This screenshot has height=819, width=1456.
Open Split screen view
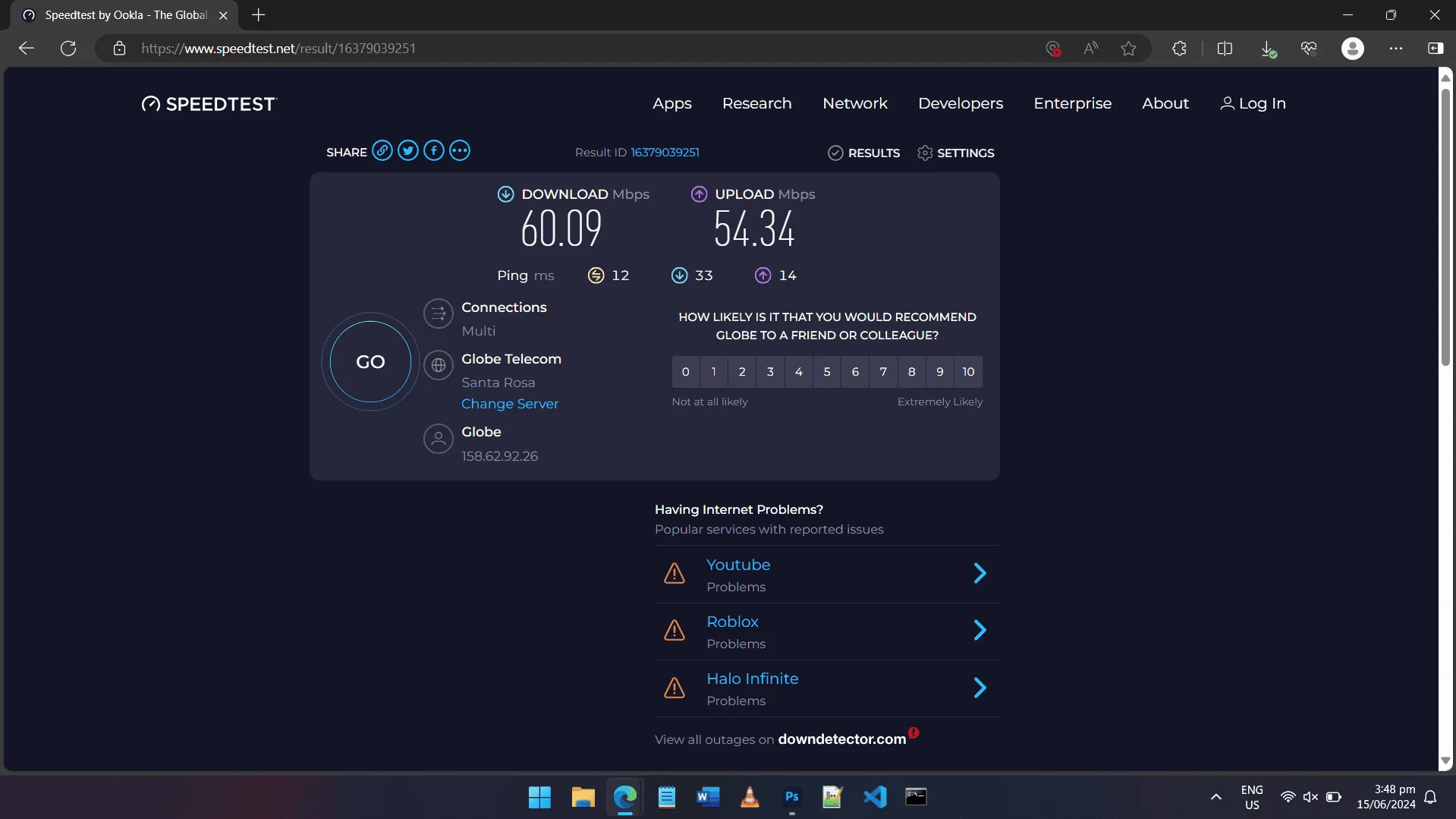pyautogui.click(x=1225, y=49)
